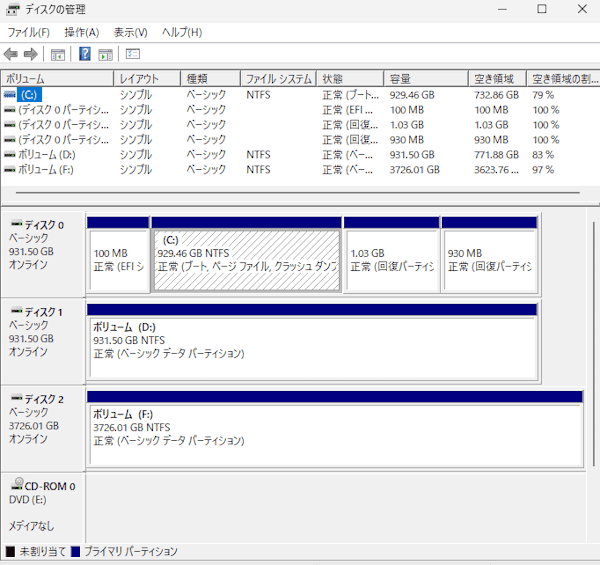
Task: Select the 930 MB recovery partition block
Action: pyautogui.click(x=489, y=255)
